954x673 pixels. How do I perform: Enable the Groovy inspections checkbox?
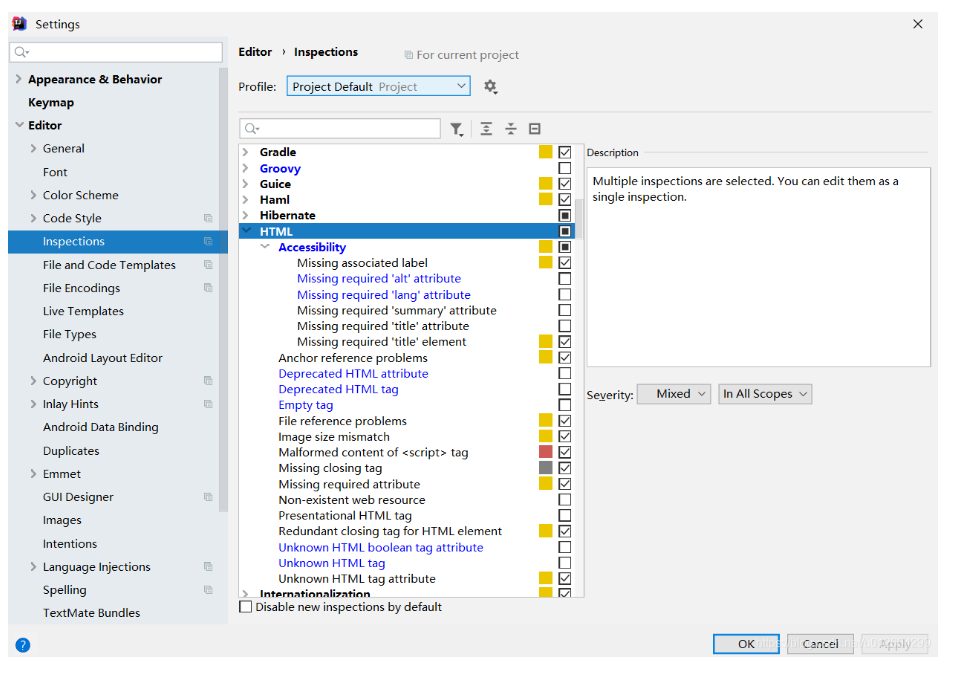tap(565, 168)
